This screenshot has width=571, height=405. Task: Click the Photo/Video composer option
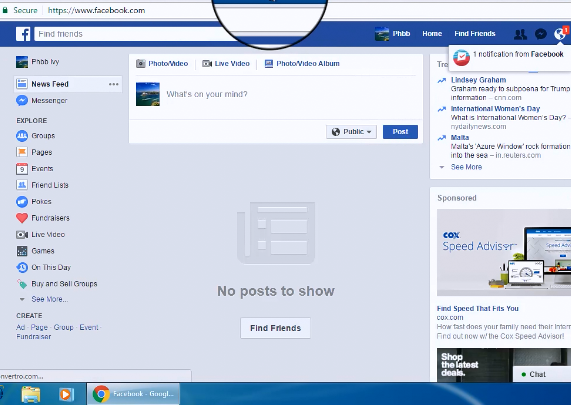pyautogui.click(x=162, y=64)
